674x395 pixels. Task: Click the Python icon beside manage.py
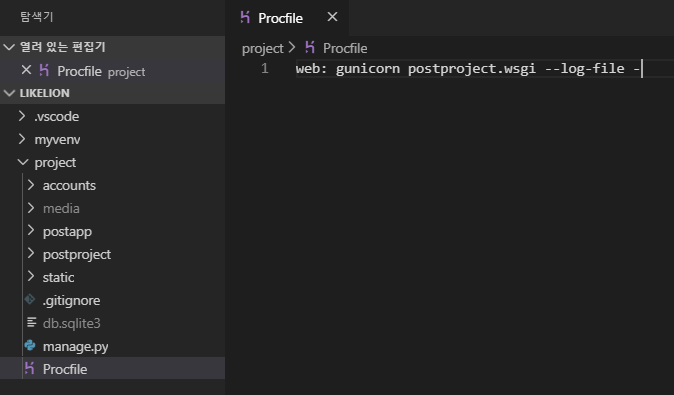click(x=30, y=346)
